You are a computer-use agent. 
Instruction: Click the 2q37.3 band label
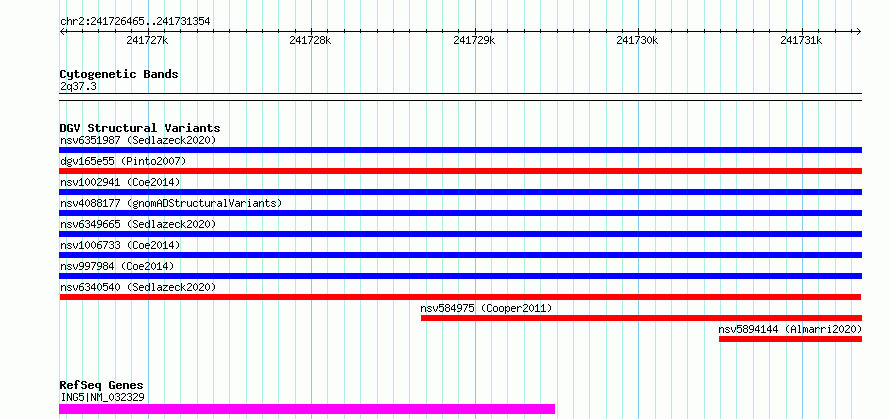click(x=78, y=86)
